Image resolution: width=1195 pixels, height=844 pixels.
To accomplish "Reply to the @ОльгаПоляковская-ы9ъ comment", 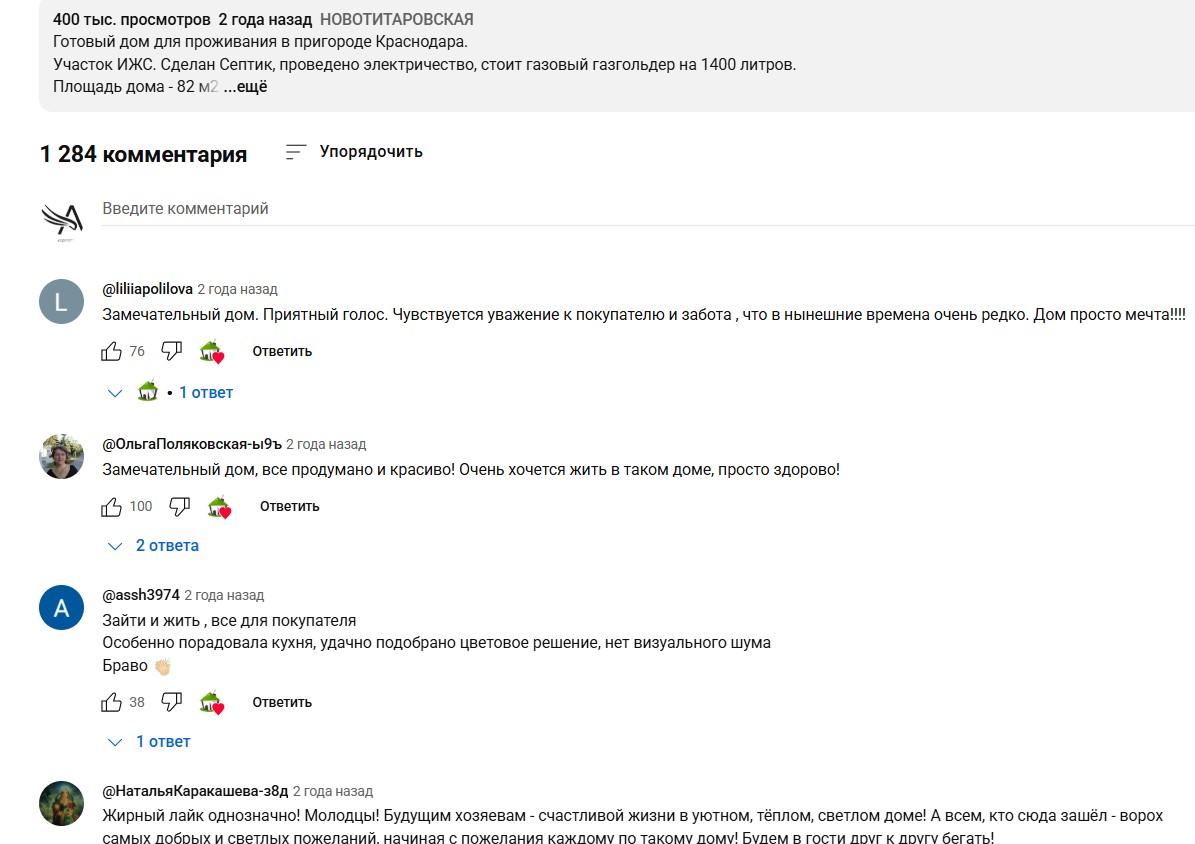I will [x=289, y=507].
